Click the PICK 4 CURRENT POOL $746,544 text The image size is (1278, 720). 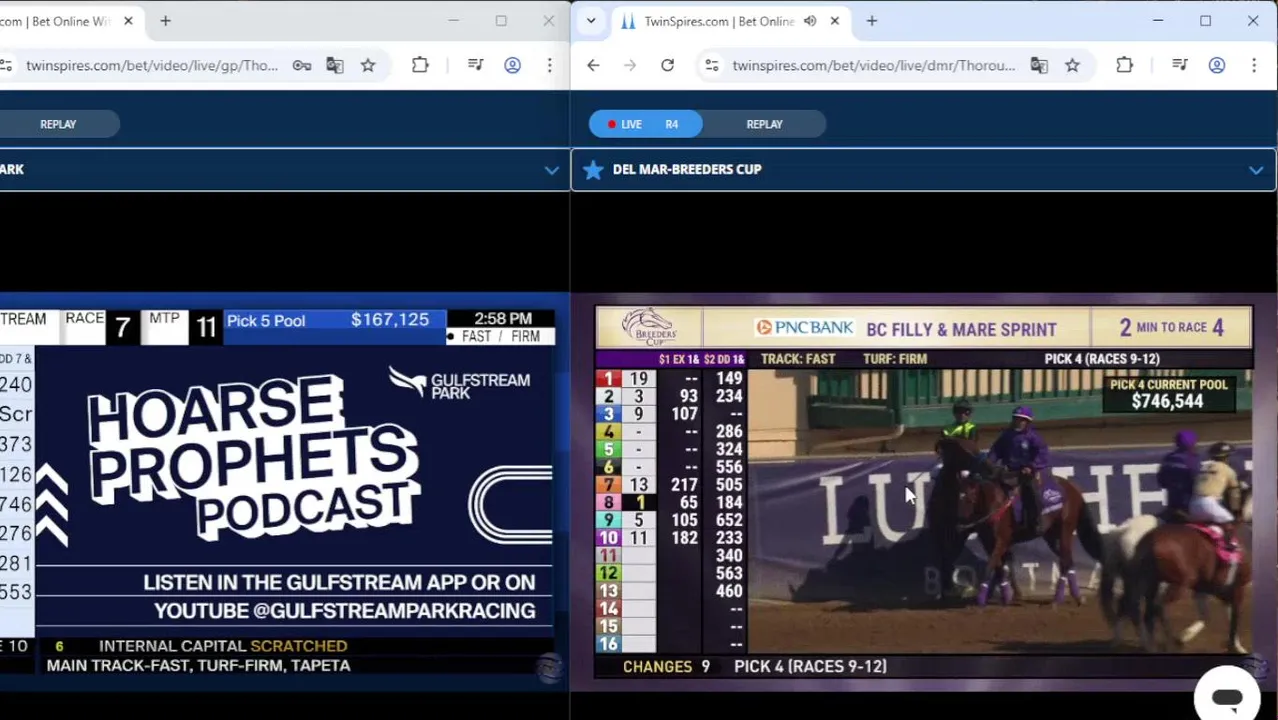[x=1168, y=394]
